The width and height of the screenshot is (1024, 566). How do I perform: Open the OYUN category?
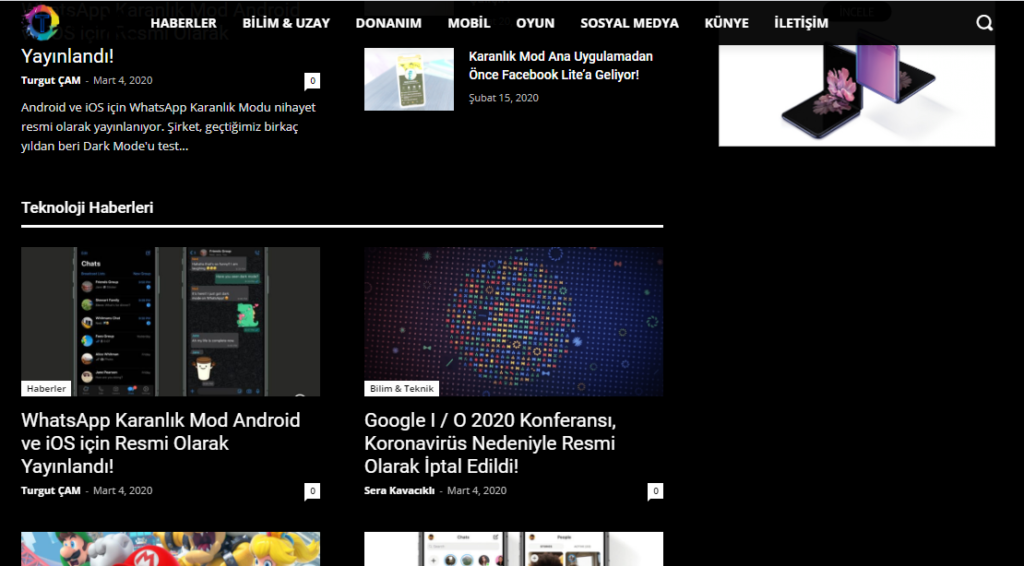[535, 23]
